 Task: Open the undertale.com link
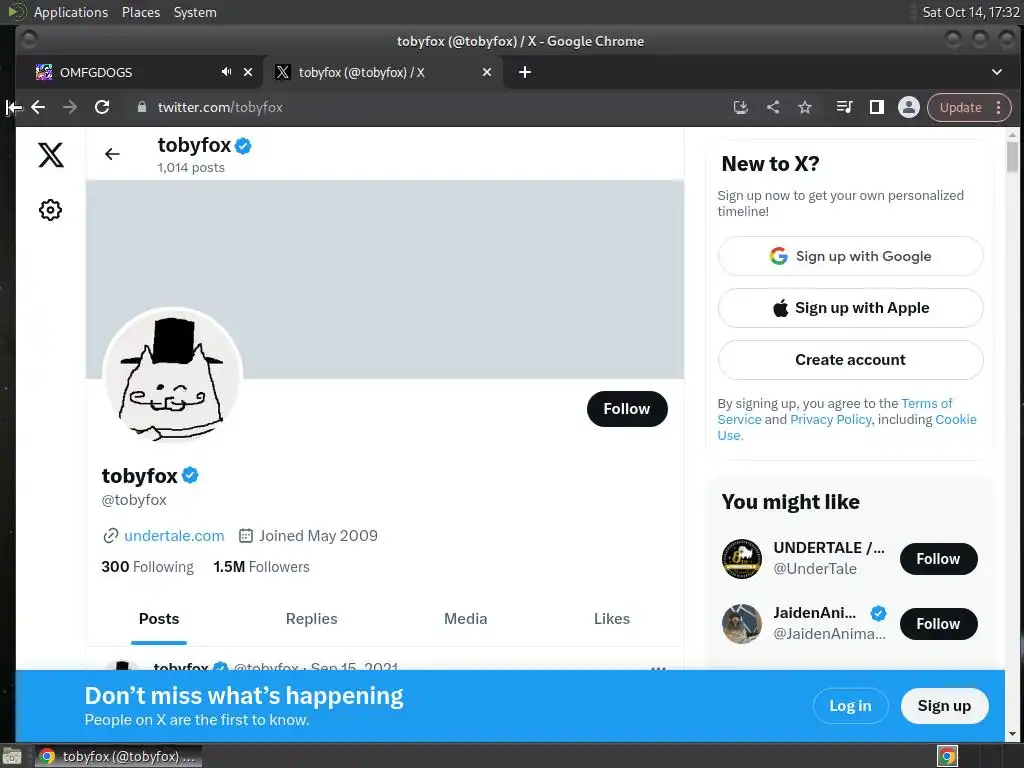(174, 536)
